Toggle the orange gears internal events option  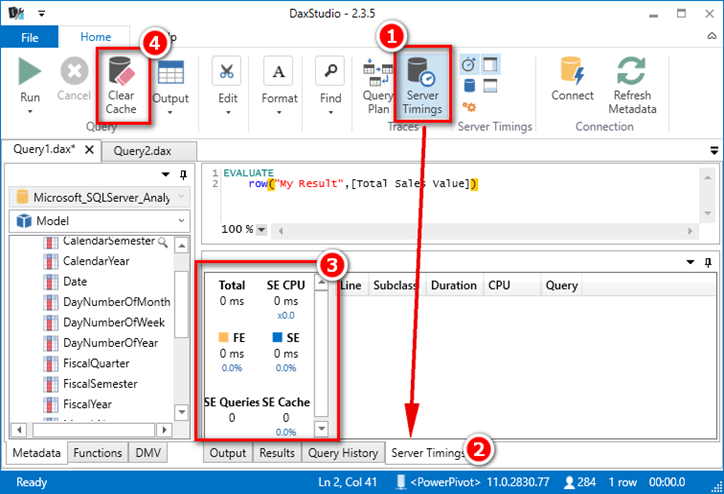click(469, 107)
